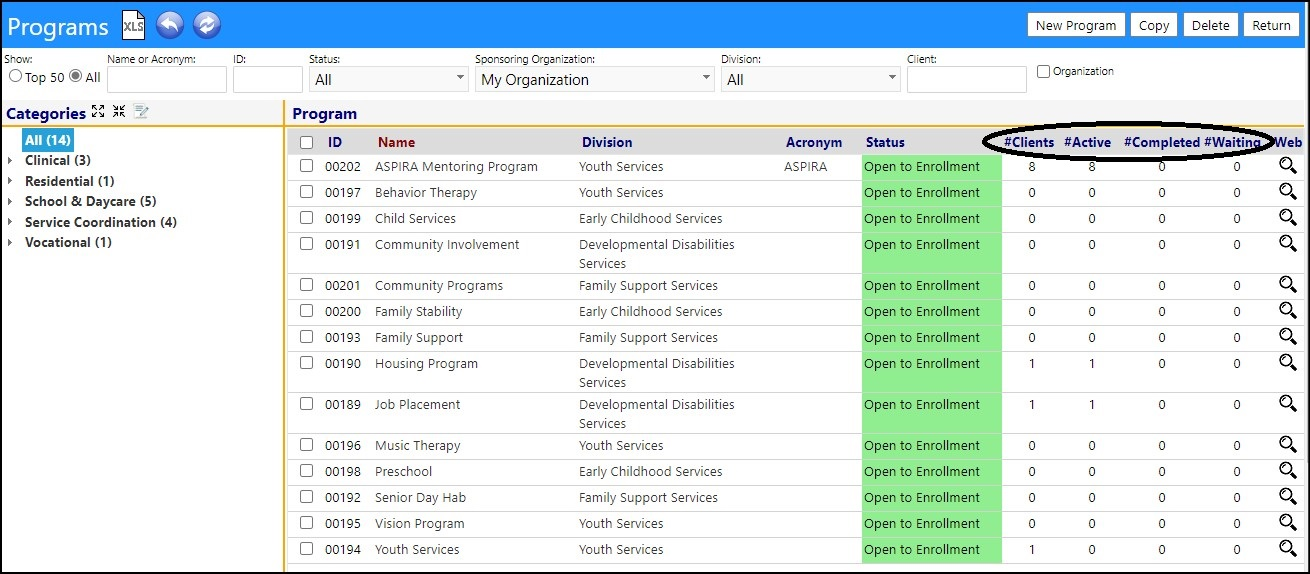Click magnifier icon for Vision Program

tap(1287, 523)
